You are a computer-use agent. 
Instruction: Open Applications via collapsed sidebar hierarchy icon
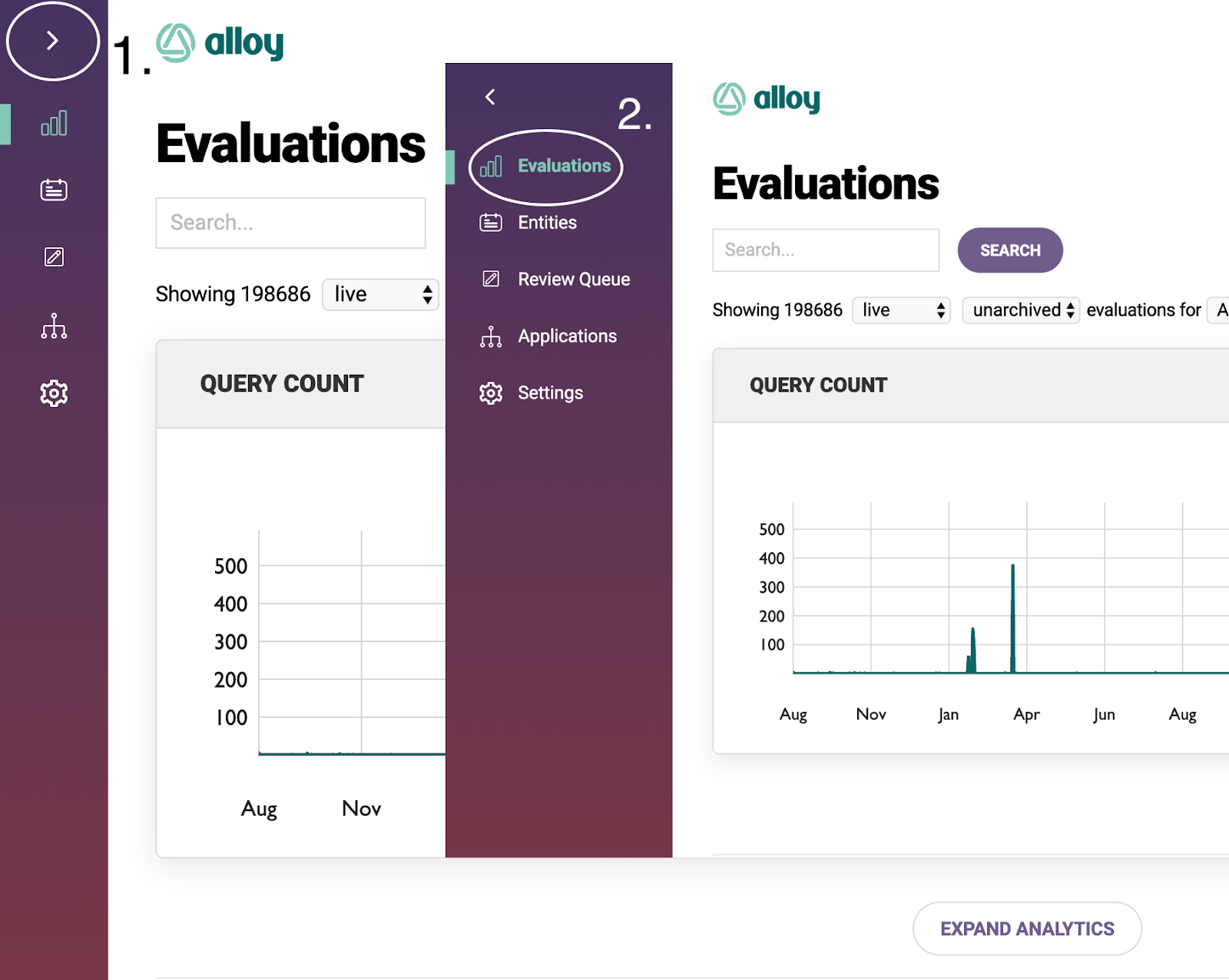click(x=54, y=326)
